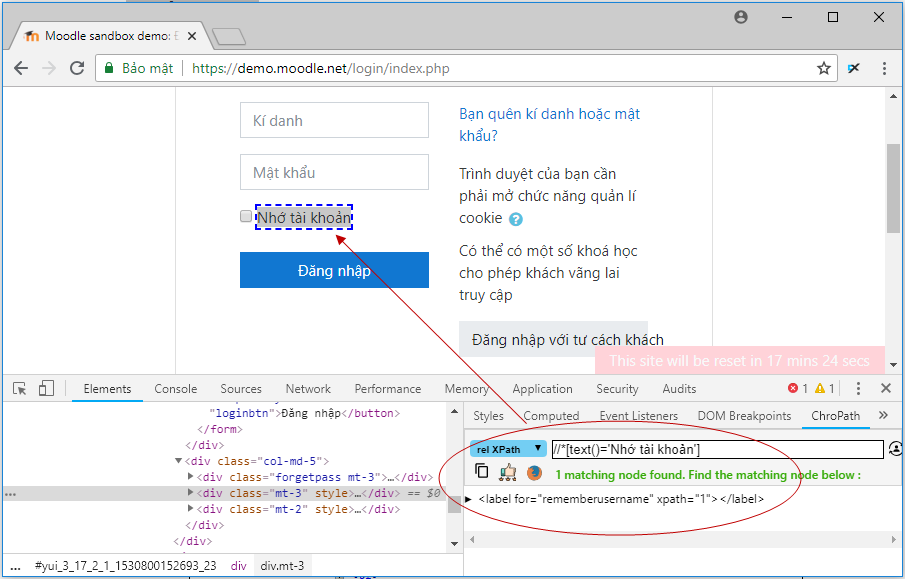Open the Chrome user profile icon
The image size is (905, 579).
[x=741, y=17]
